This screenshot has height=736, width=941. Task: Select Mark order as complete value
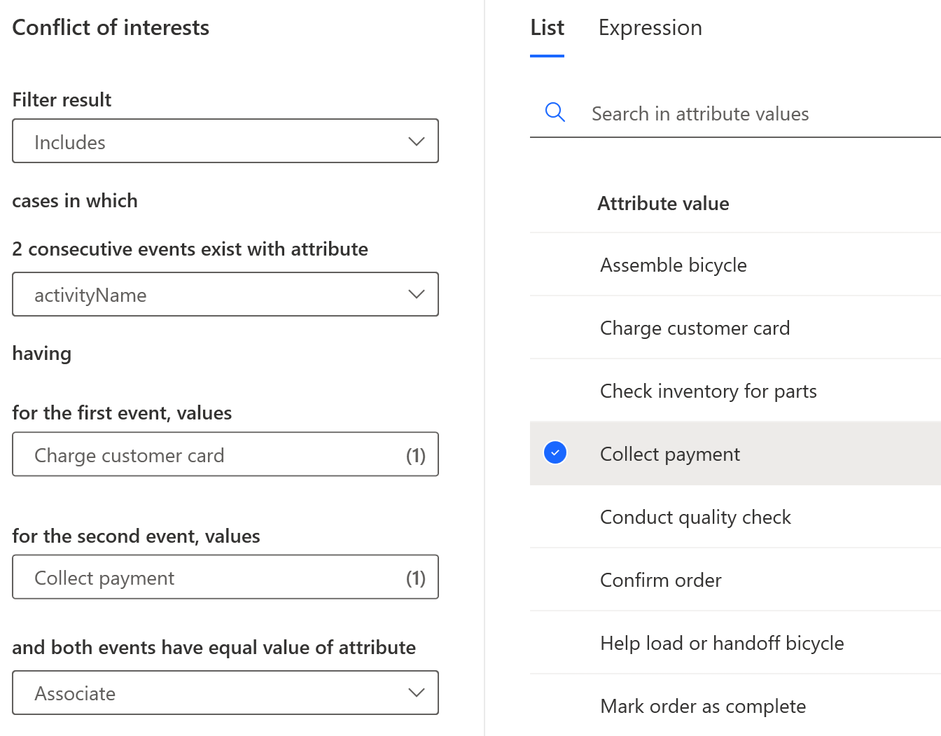[x=702, y=706]
